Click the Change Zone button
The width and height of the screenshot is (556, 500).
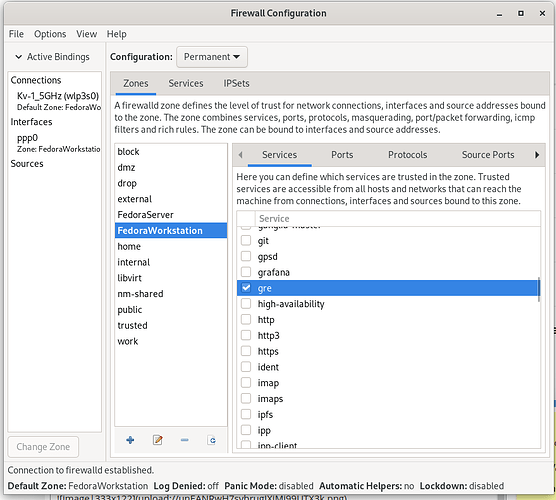click(x=43, y=447)
